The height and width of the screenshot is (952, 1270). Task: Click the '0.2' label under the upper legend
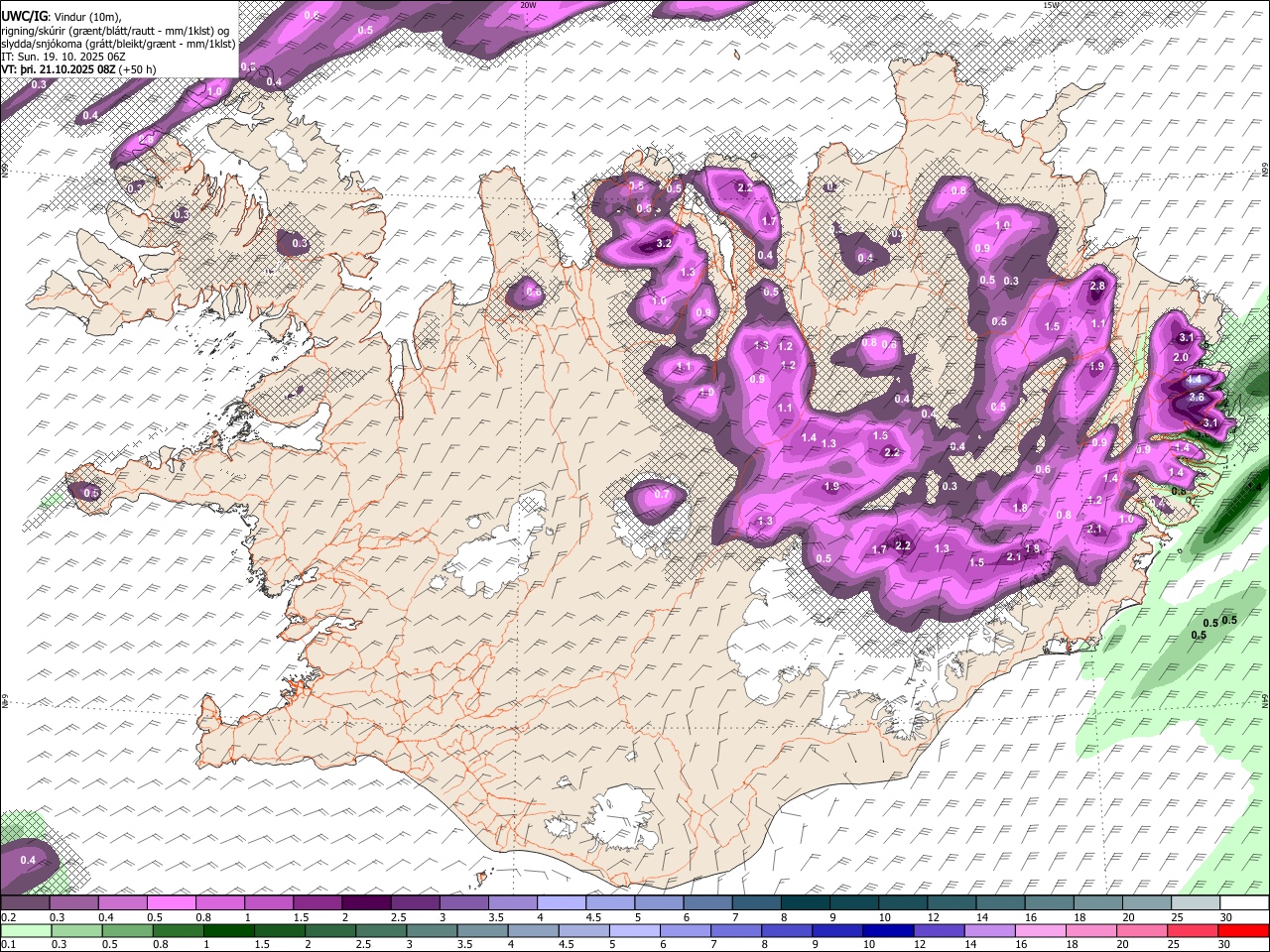(8, 917)
